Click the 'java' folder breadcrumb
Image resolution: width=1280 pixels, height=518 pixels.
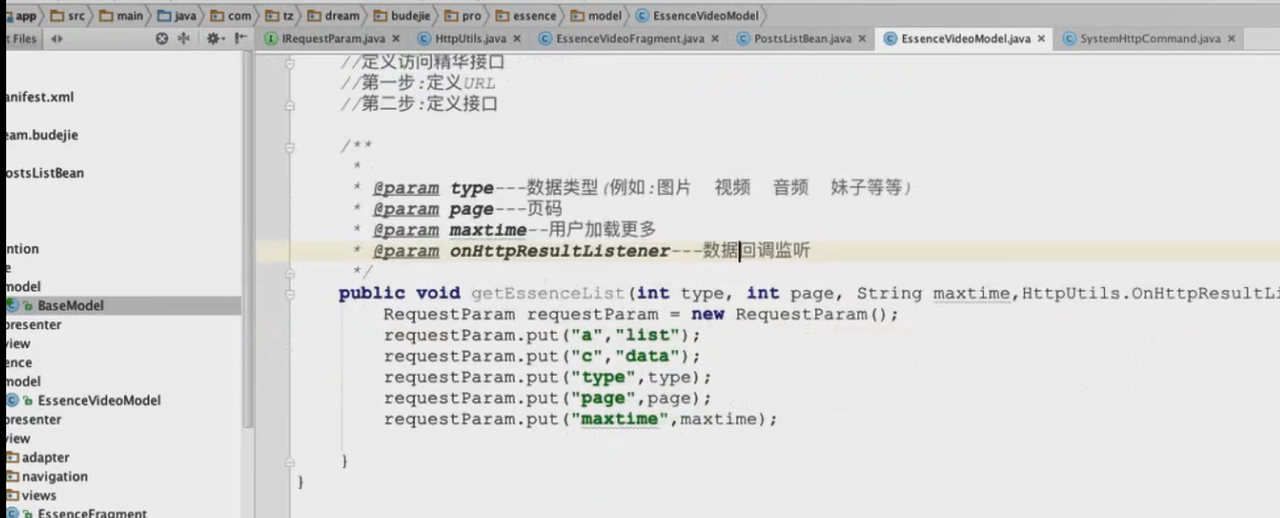point(178,15)
